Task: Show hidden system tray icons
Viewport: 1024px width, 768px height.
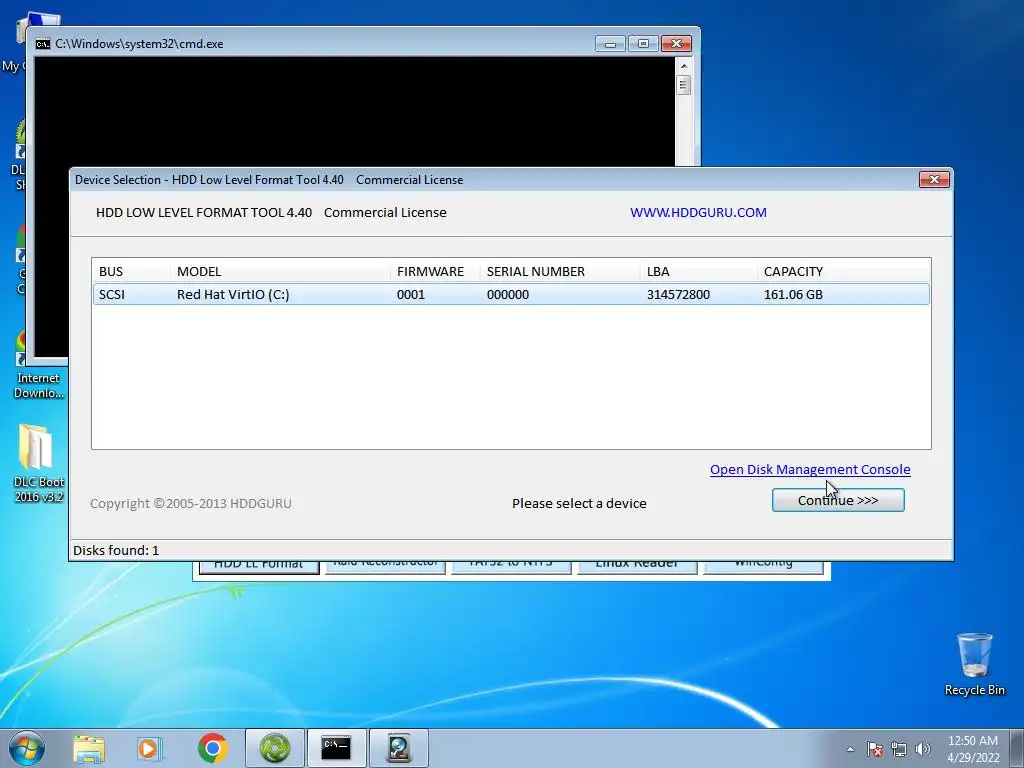Action: coord(850,749)
